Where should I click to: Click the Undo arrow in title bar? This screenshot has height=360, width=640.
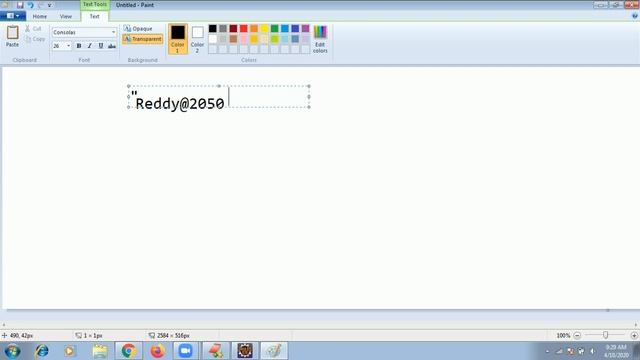coord(30,5)
